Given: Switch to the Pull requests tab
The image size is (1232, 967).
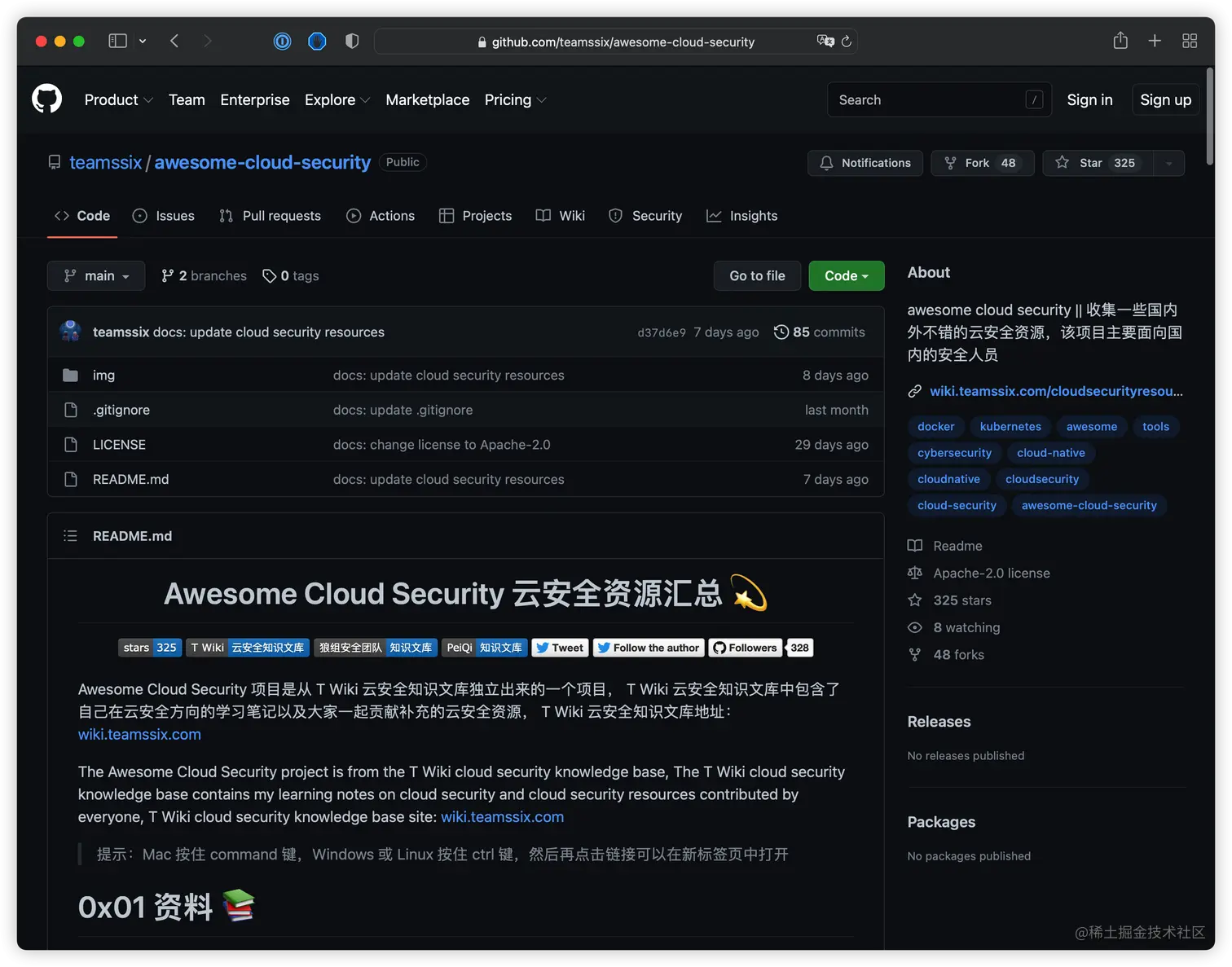Looking at the screenshot, I should point(271,216).
